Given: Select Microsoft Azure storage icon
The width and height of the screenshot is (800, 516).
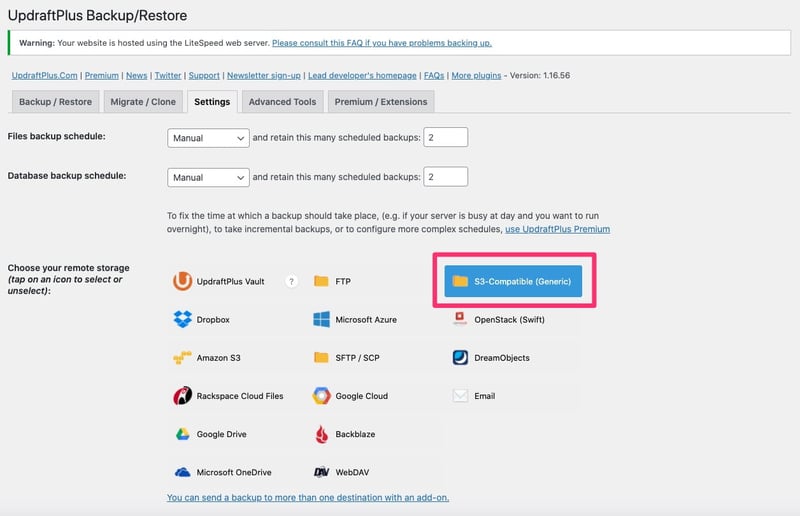Looking at the screenshot, I should [321, 319].
